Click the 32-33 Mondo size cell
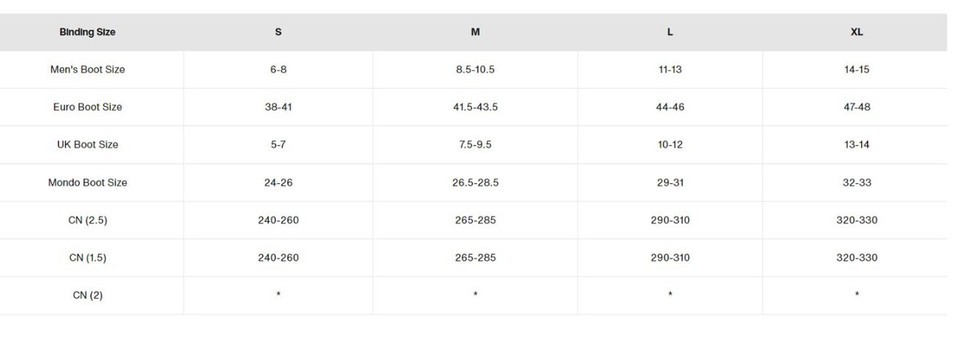 click(857, 183)
